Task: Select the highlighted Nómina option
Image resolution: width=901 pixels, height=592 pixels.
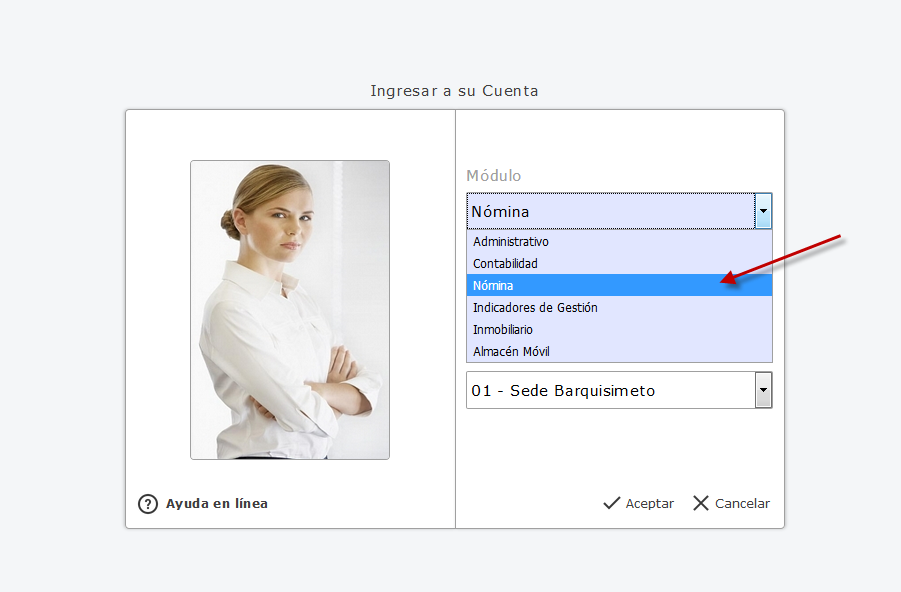Action: tap(494, 286)
